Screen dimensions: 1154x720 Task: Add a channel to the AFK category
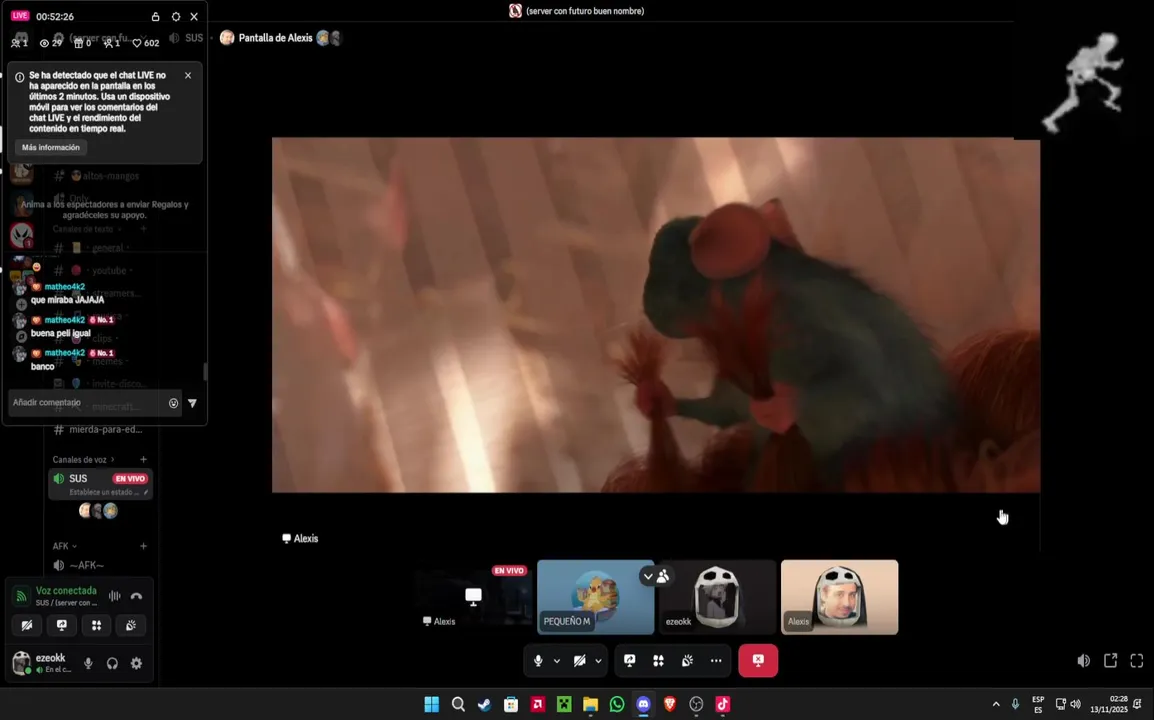coord(144,546)
